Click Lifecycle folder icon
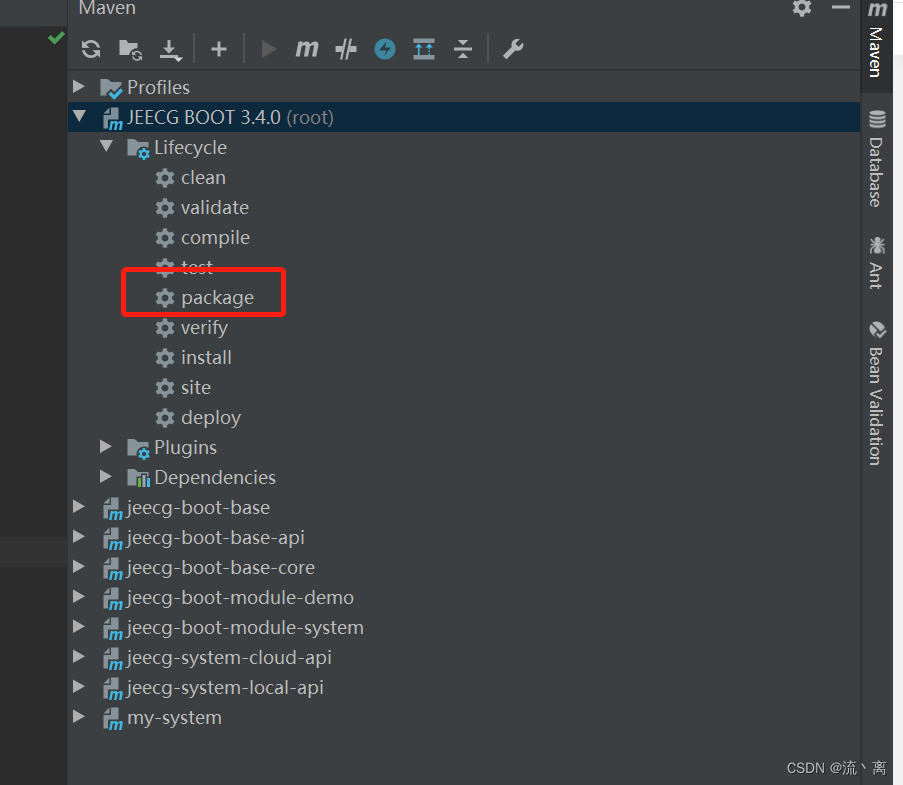This screenshot has height=785, width=903. click(138, 149)
